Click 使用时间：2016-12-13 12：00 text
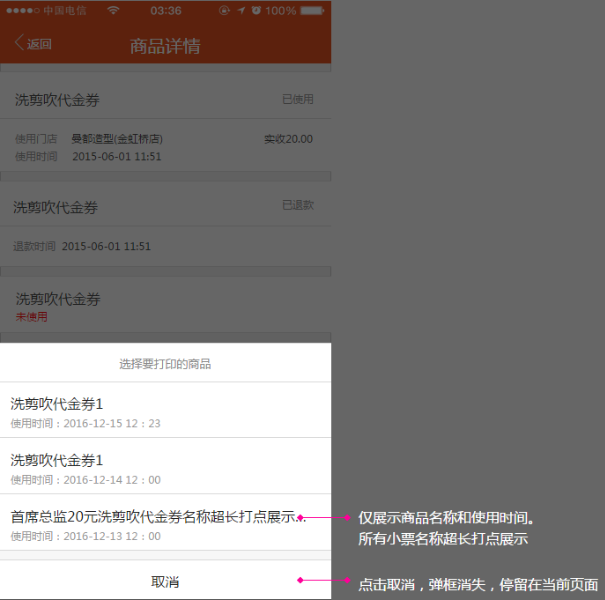This screenshot has width=605, height=600. click(x=85, y=536)
